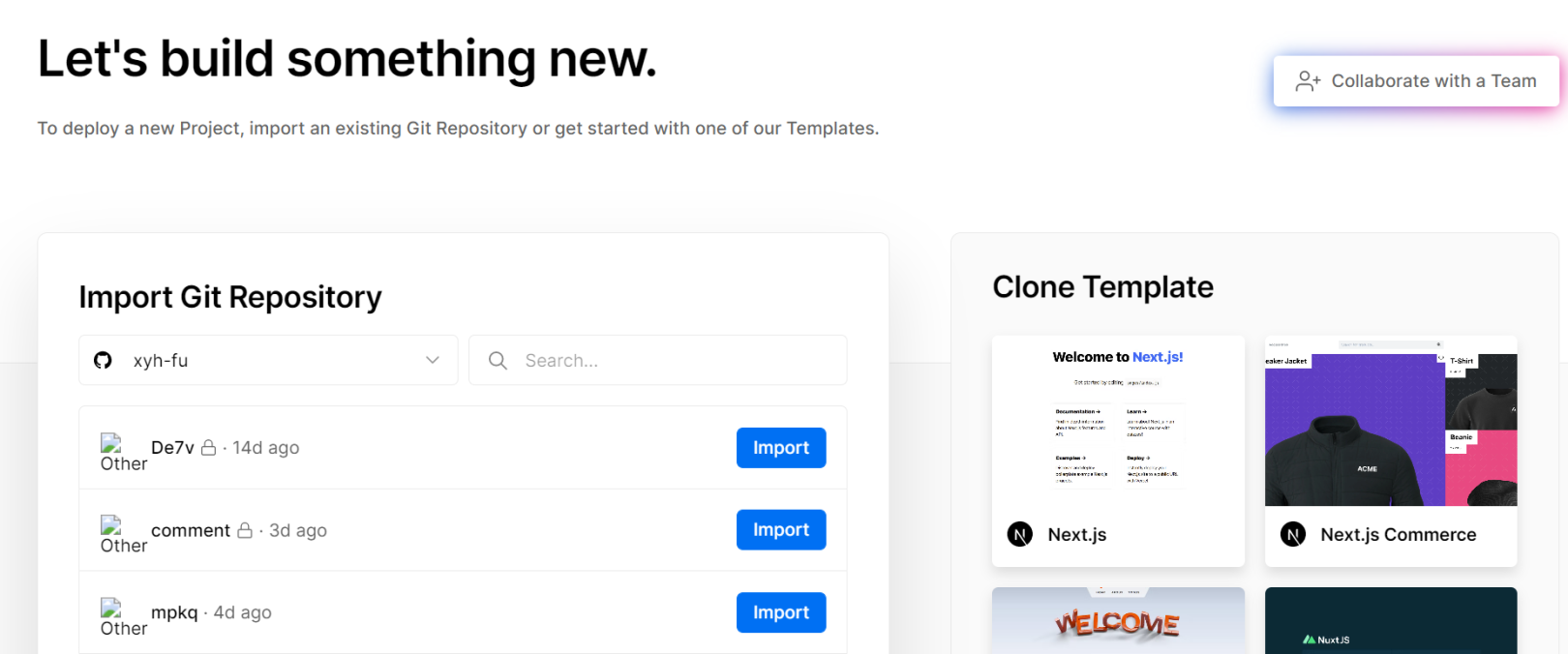This screenshot has width=1568, height=654.
Task: Open the Next.js Commerce template thumbnail
Action: coord(1391,421)
